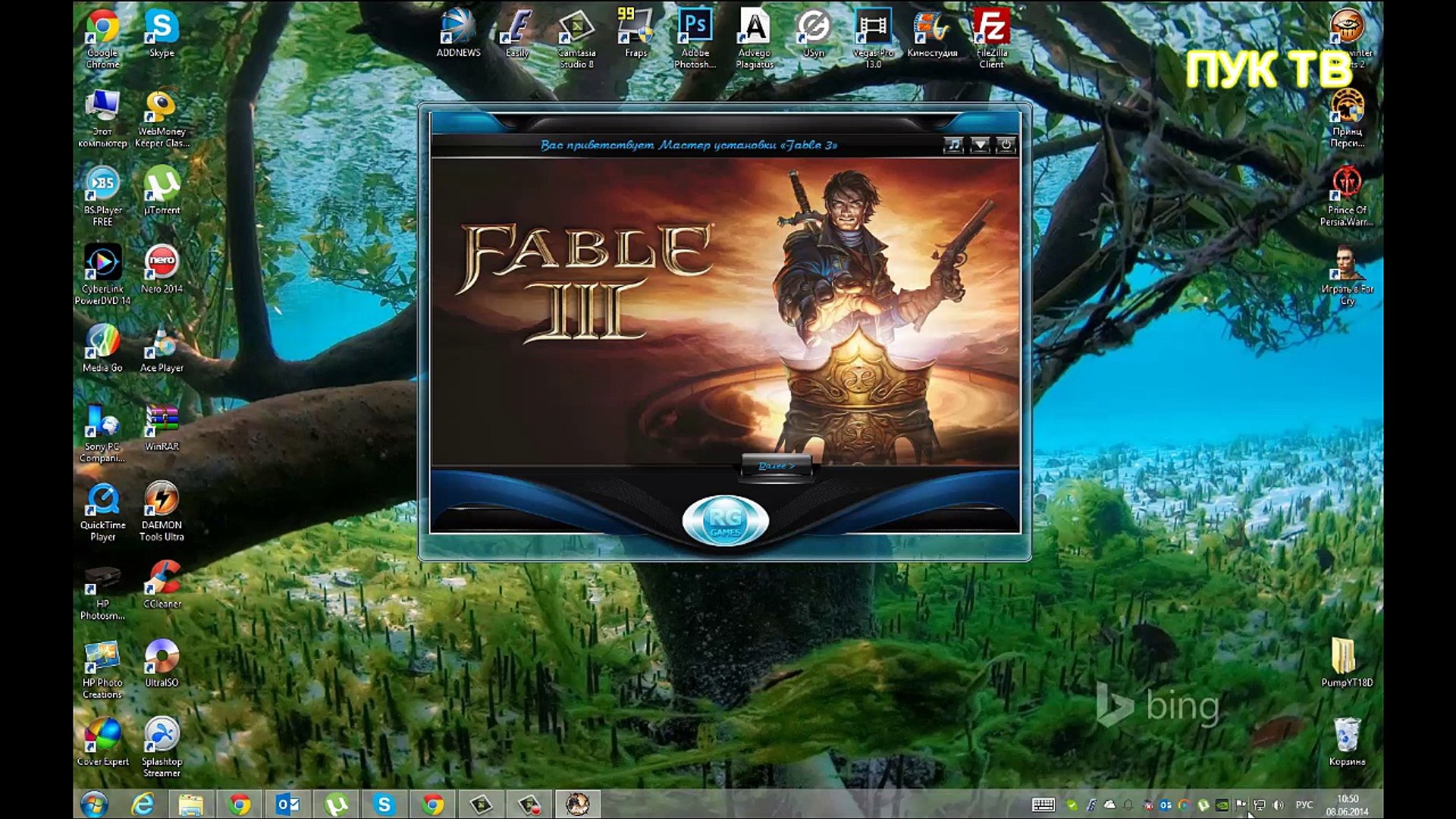Open PumpYT18D folder on desktop
The width and height of the screenshot is (1456, 819).
pyautogui.click(x=1347, y=662)
